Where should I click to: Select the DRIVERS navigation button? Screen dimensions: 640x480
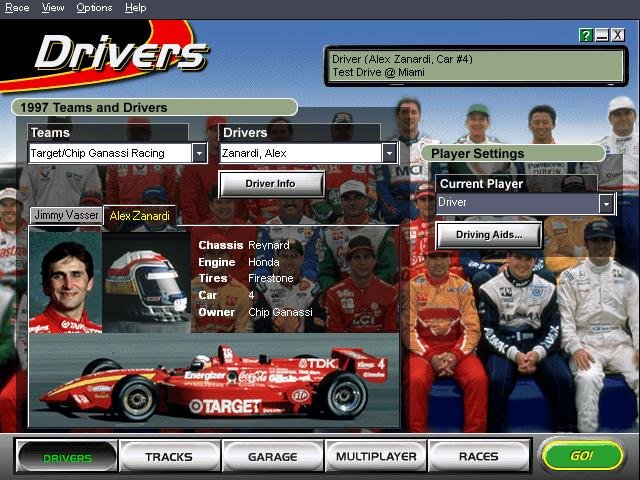point(67,458)
